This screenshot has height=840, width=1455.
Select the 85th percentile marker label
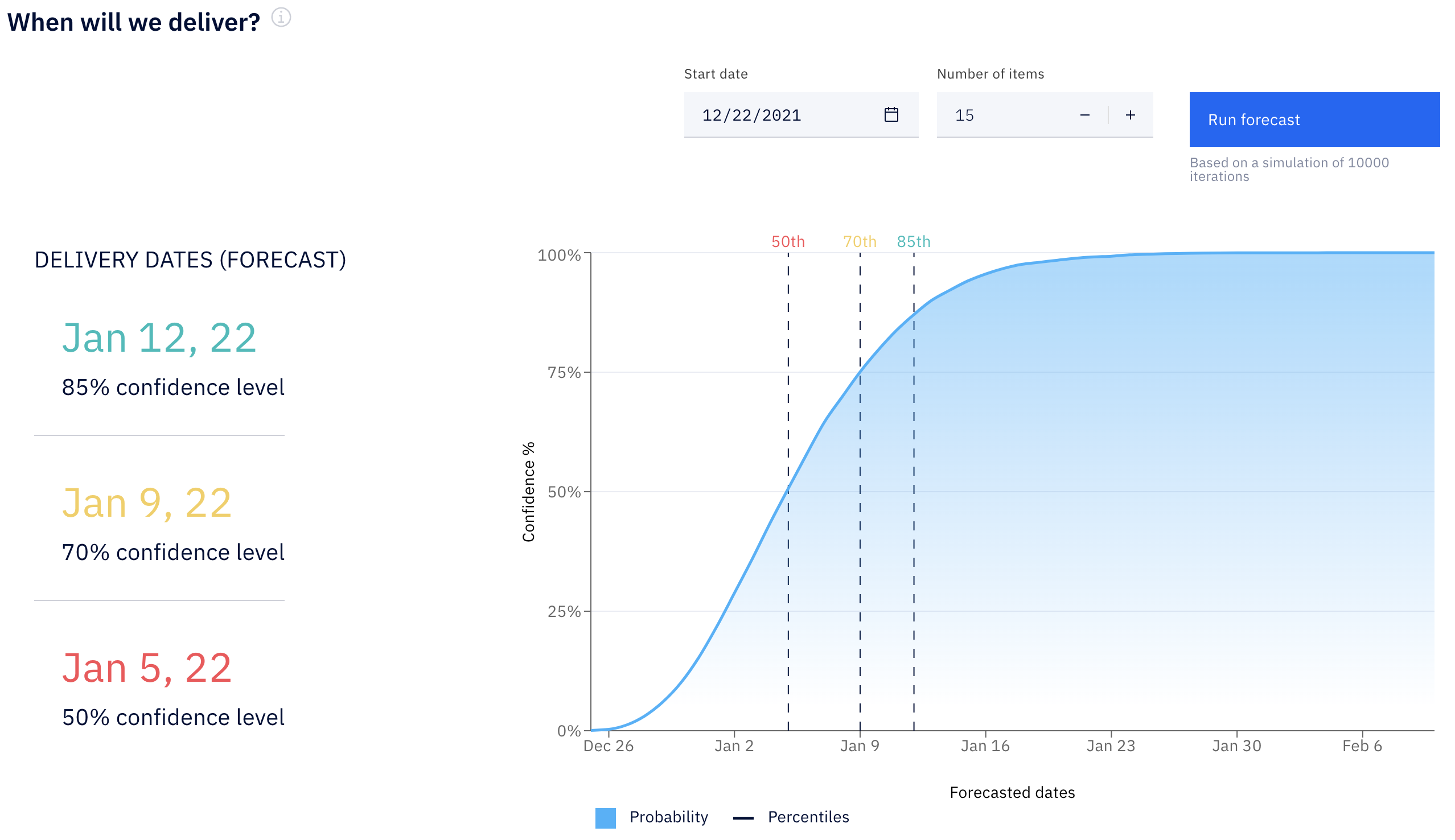click(x=913, y=241)
